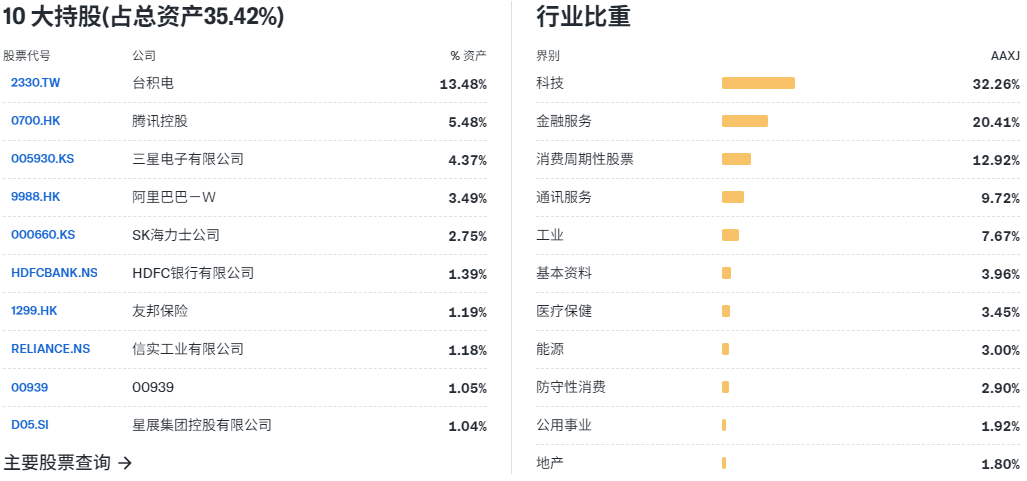
Task: Click the 腾讯控股 company name
Action: [x=160, y=121]
